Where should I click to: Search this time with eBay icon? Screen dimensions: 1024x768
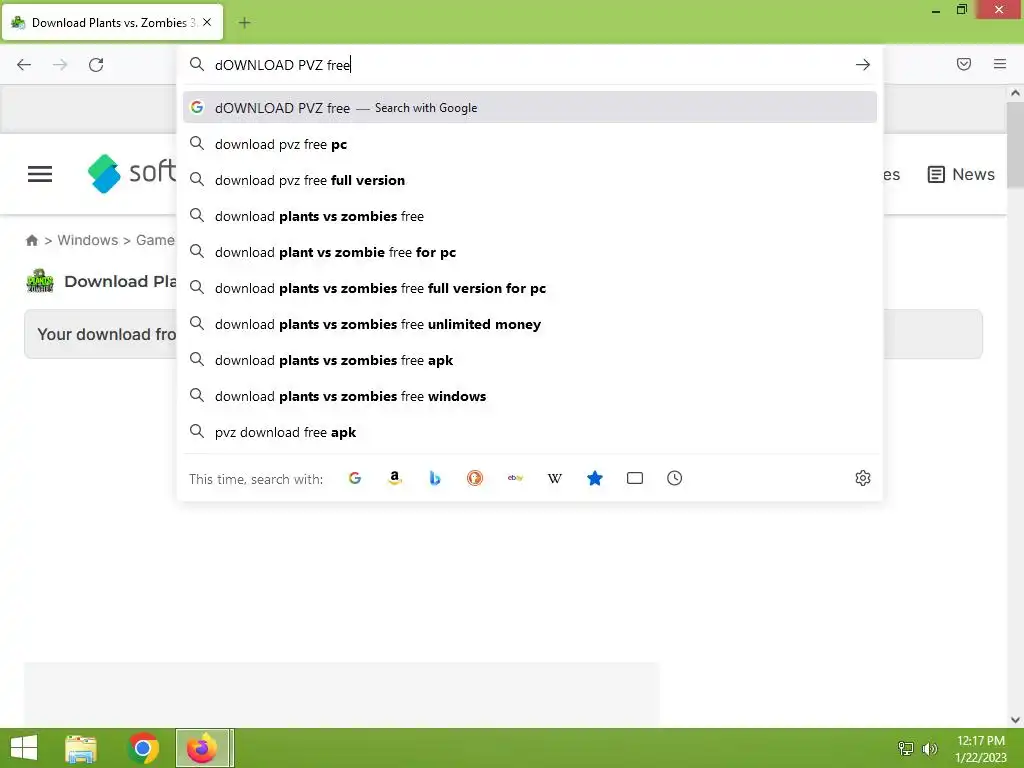515,478
